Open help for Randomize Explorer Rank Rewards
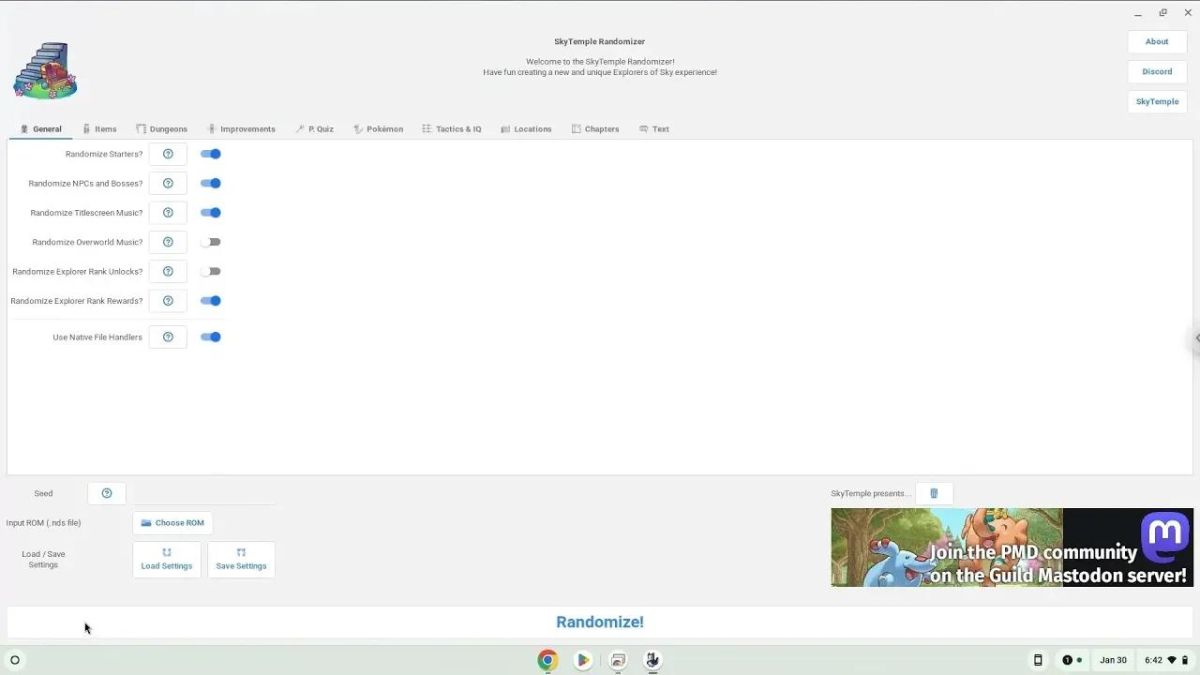 tap(168, 301)
